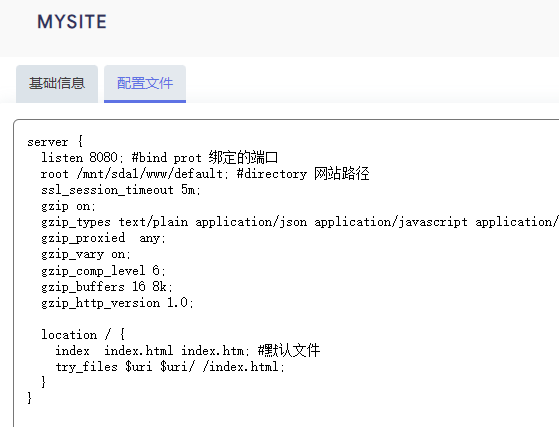The width and height of the screenshot is (559, 427).
Task: Click the 'gzip_proxied any;' line
Action: coord(103,238)
